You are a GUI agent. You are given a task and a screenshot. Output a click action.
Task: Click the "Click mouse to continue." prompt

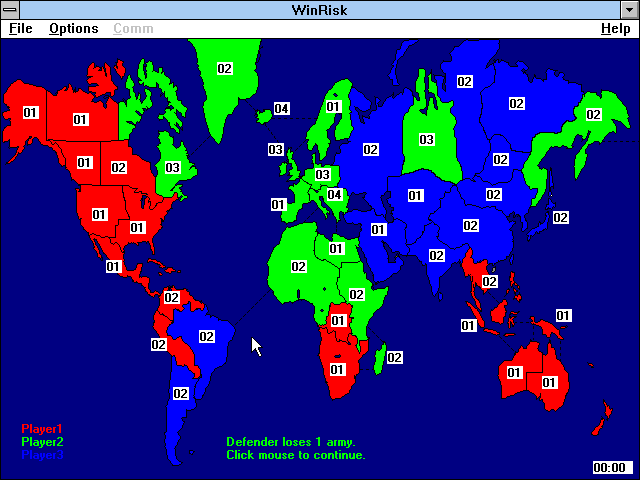pyautogui.click(x=296, y=455)
